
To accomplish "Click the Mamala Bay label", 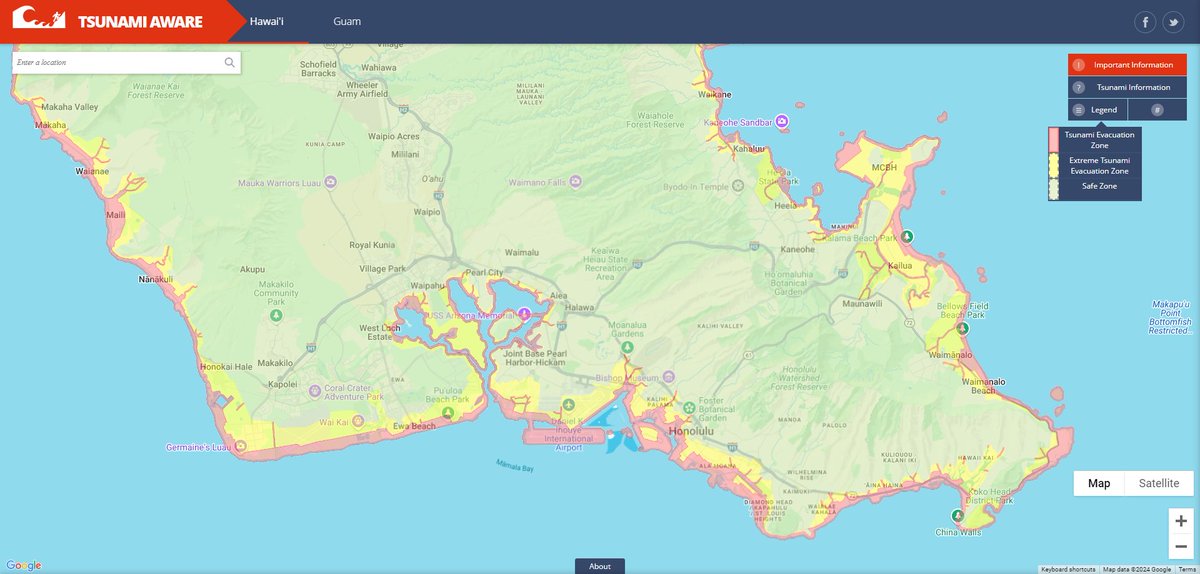I will 515,466.
